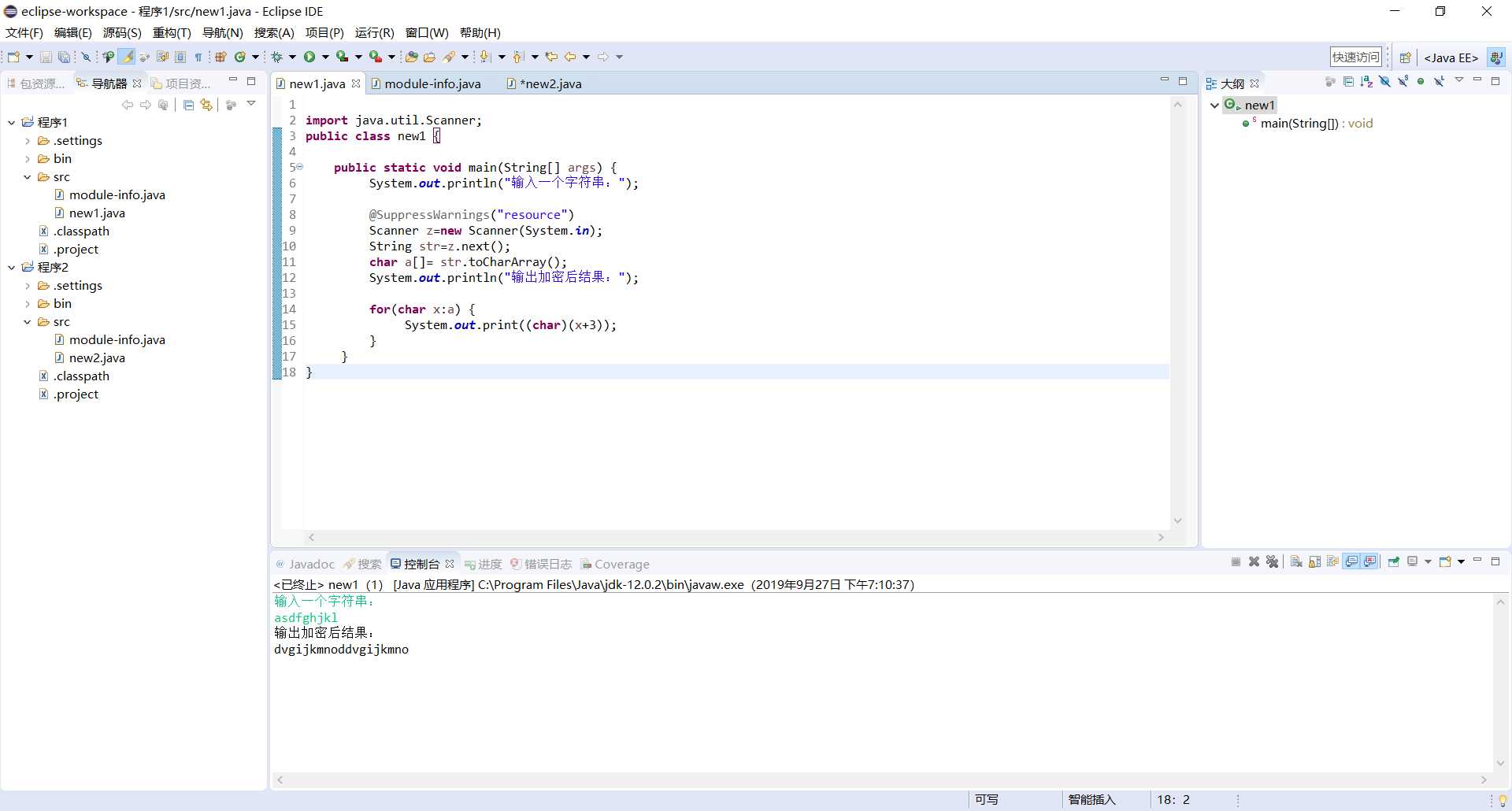Viewport: 1512px width, 811px height.
Task: Click the New Java Class icon
Action: [x=239, y=57]
